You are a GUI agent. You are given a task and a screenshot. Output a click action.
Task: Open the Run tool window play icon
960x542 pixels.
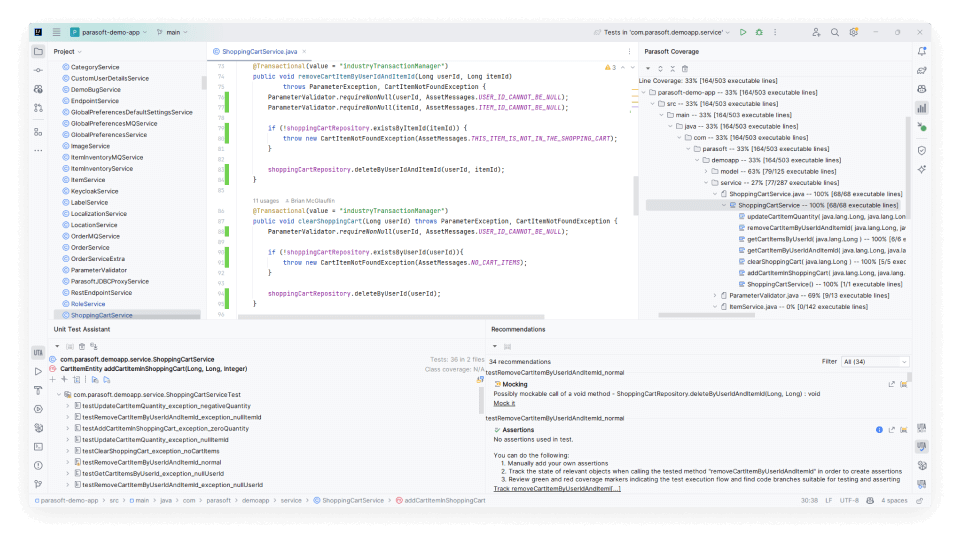38,372
